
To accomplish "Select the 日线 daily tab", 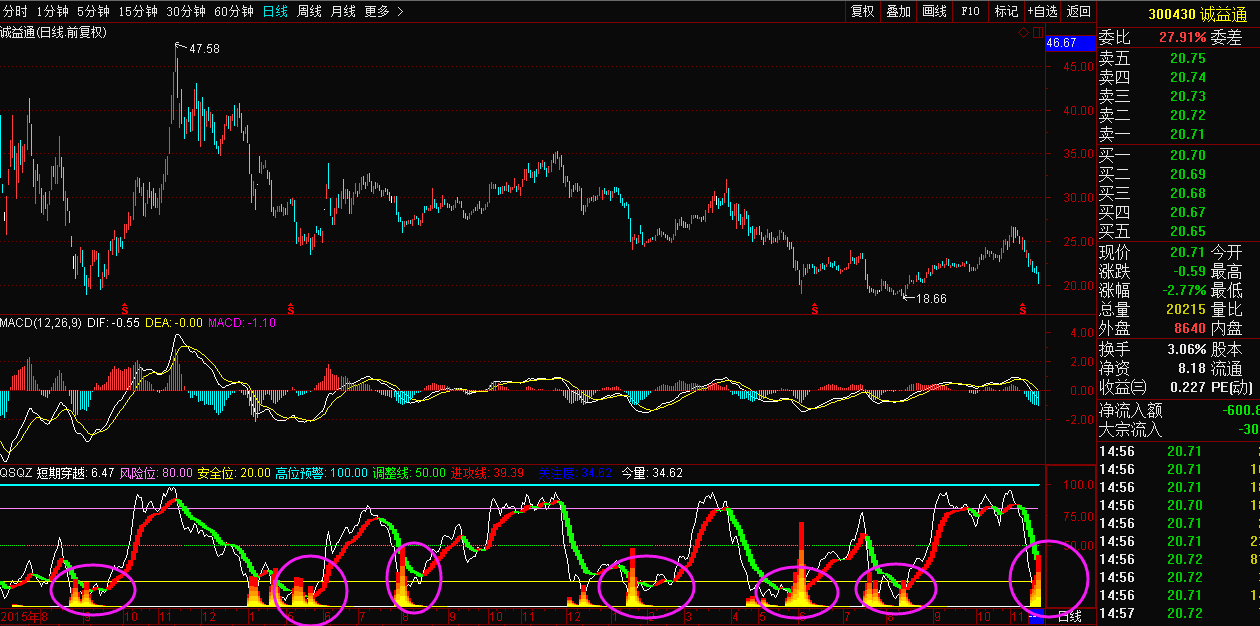I will pos(275,11).
